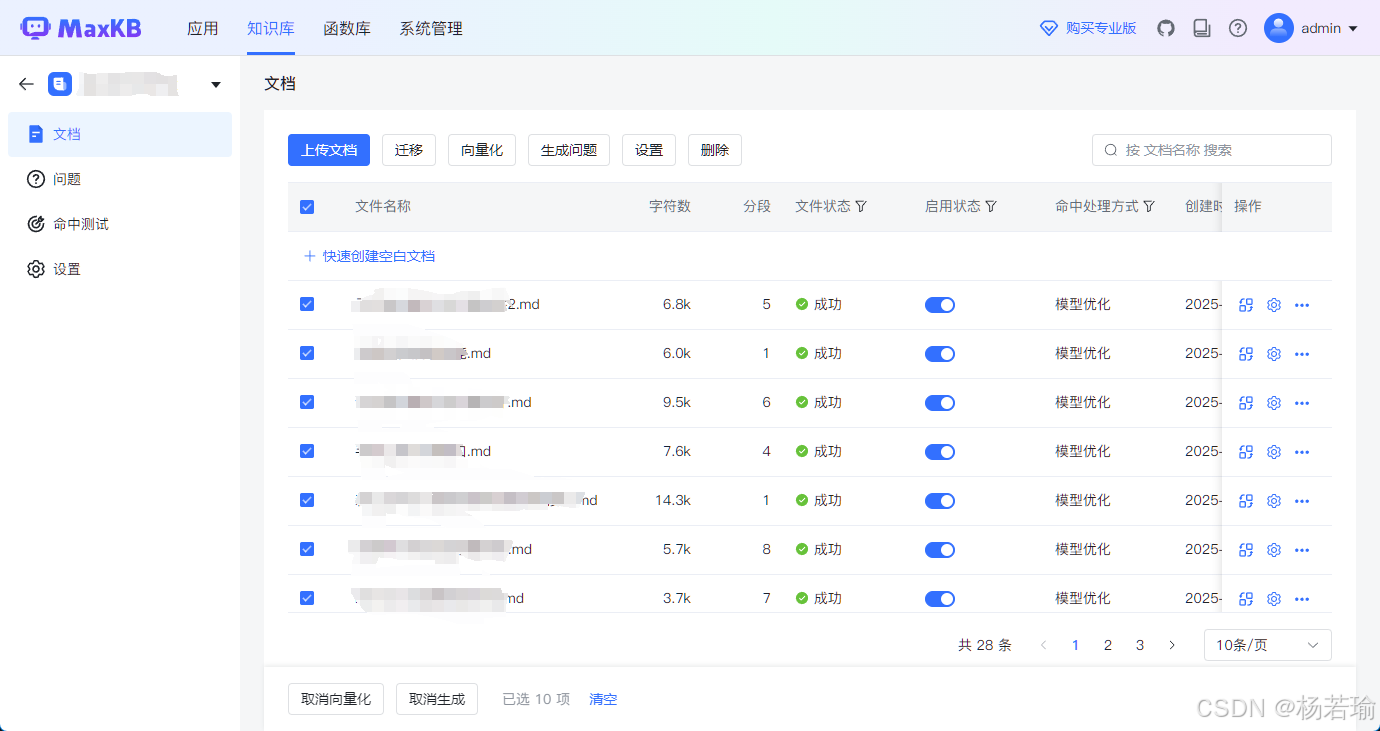Click the file status filter funnel icon

(861, 206)
